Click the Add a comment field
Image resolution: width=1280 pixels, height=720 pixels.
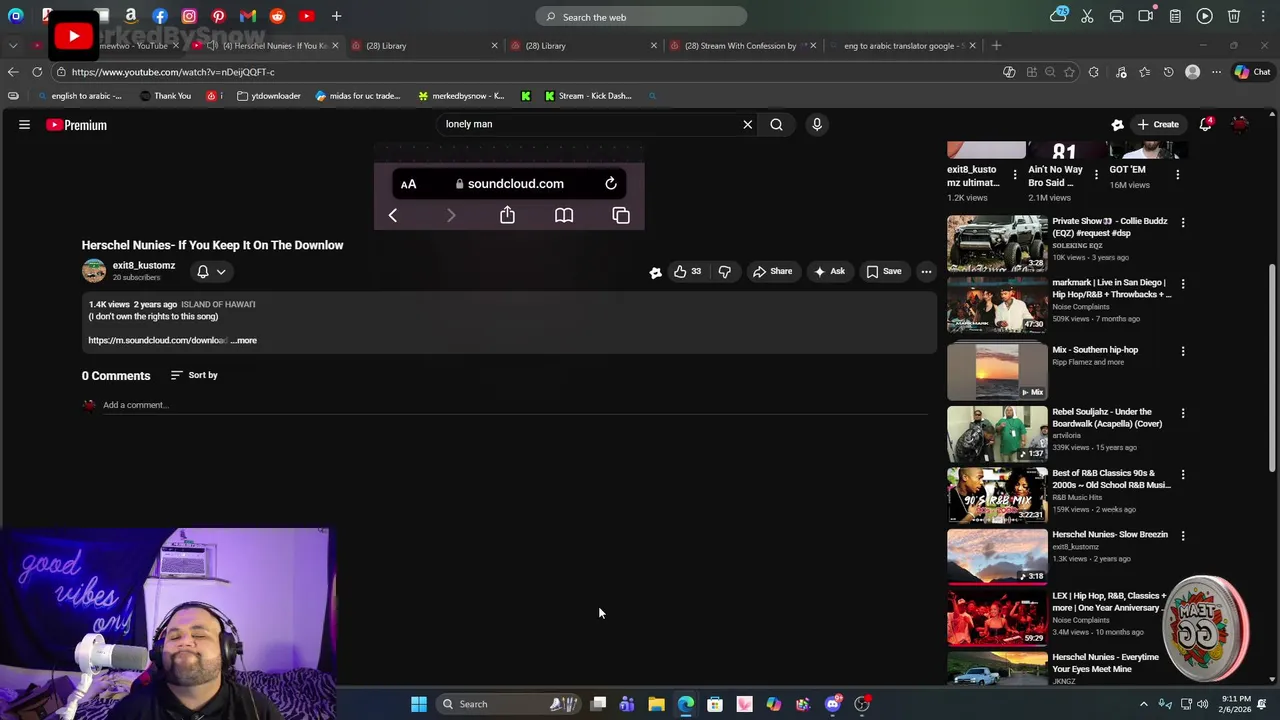515,405
